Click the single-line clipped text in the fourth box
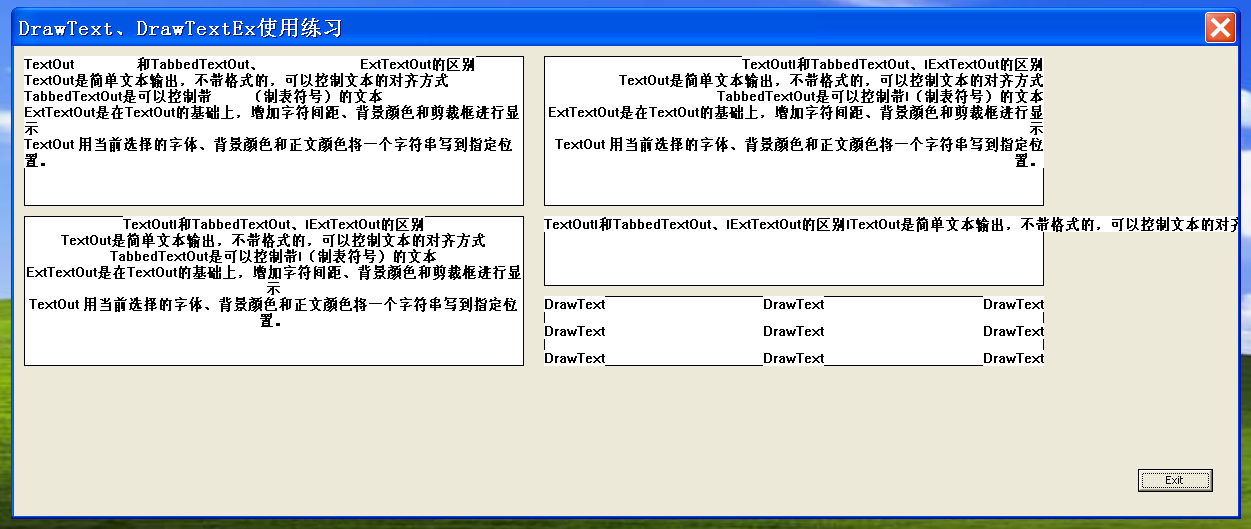 coord(893,225)
